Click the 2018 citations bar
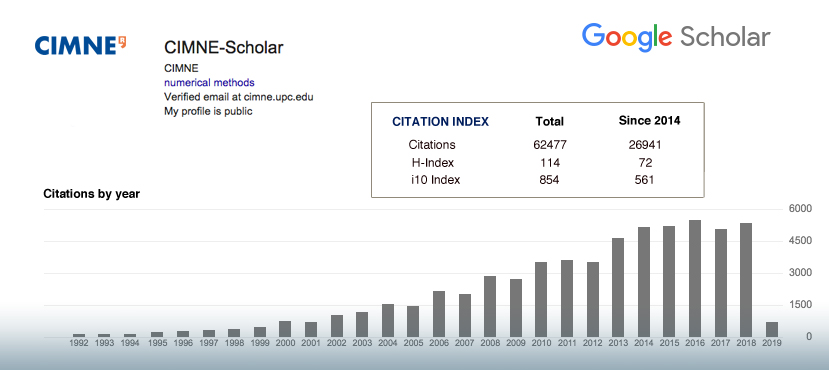The width and height of the screenshot is (829, 370). pyautogui.click(x=745, y=280)
